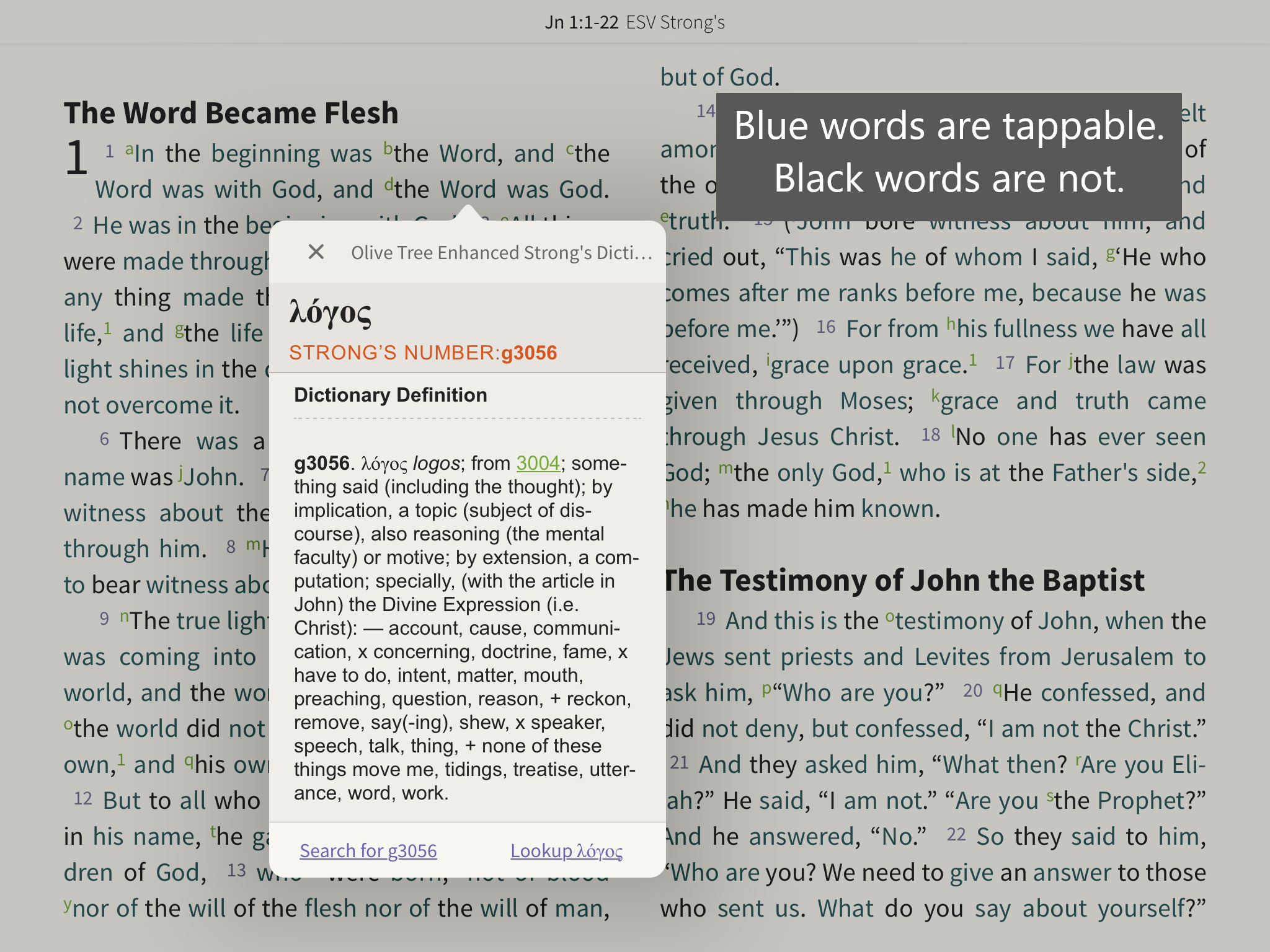Tap 'Jerusalem' in verse 19
The image size is (1270, 952).
(1117, 657)
